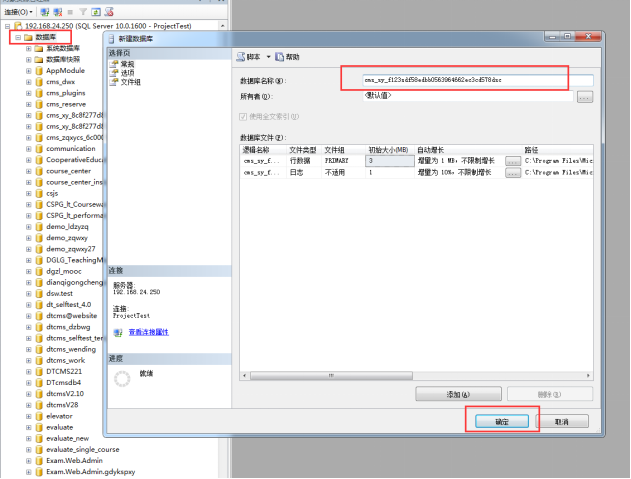
Task: Open the 查看连接属性 link
Action: 148,332
